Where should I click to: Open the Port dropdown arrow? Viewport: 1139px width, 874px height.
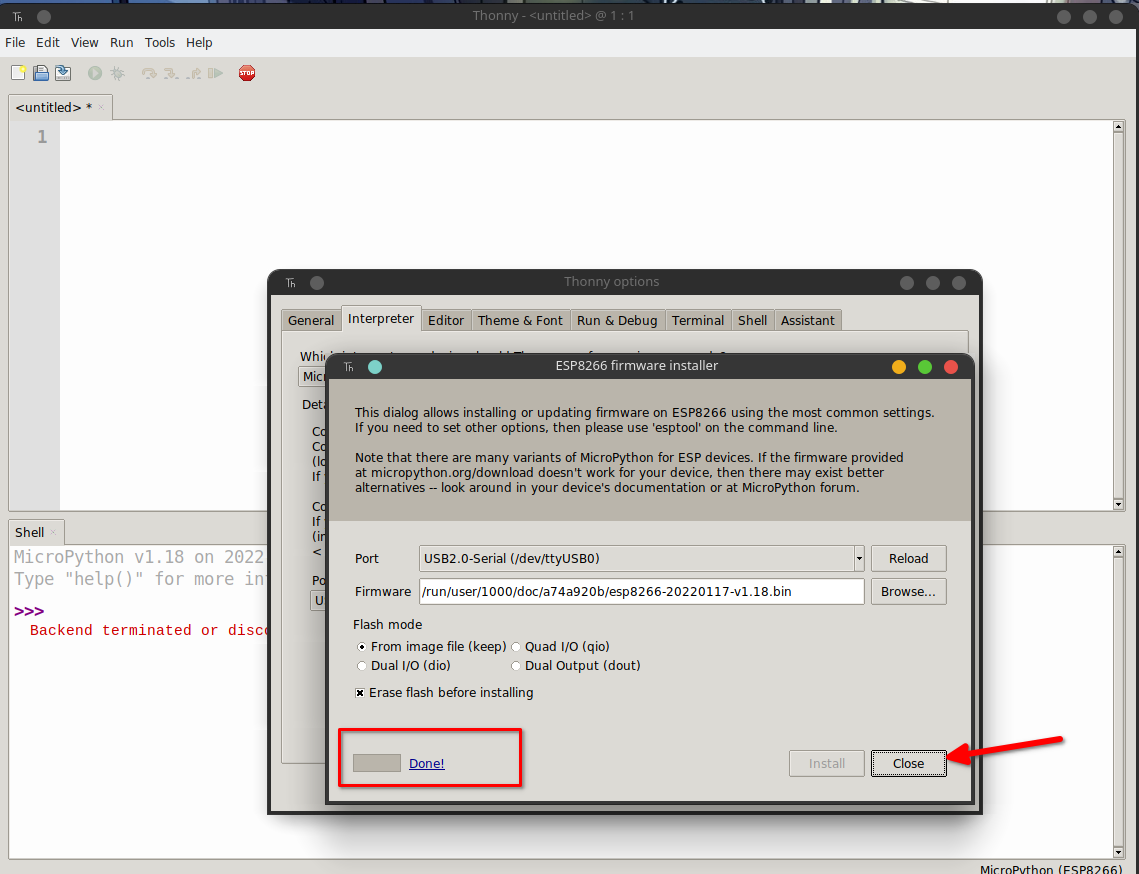coord(859,559)
